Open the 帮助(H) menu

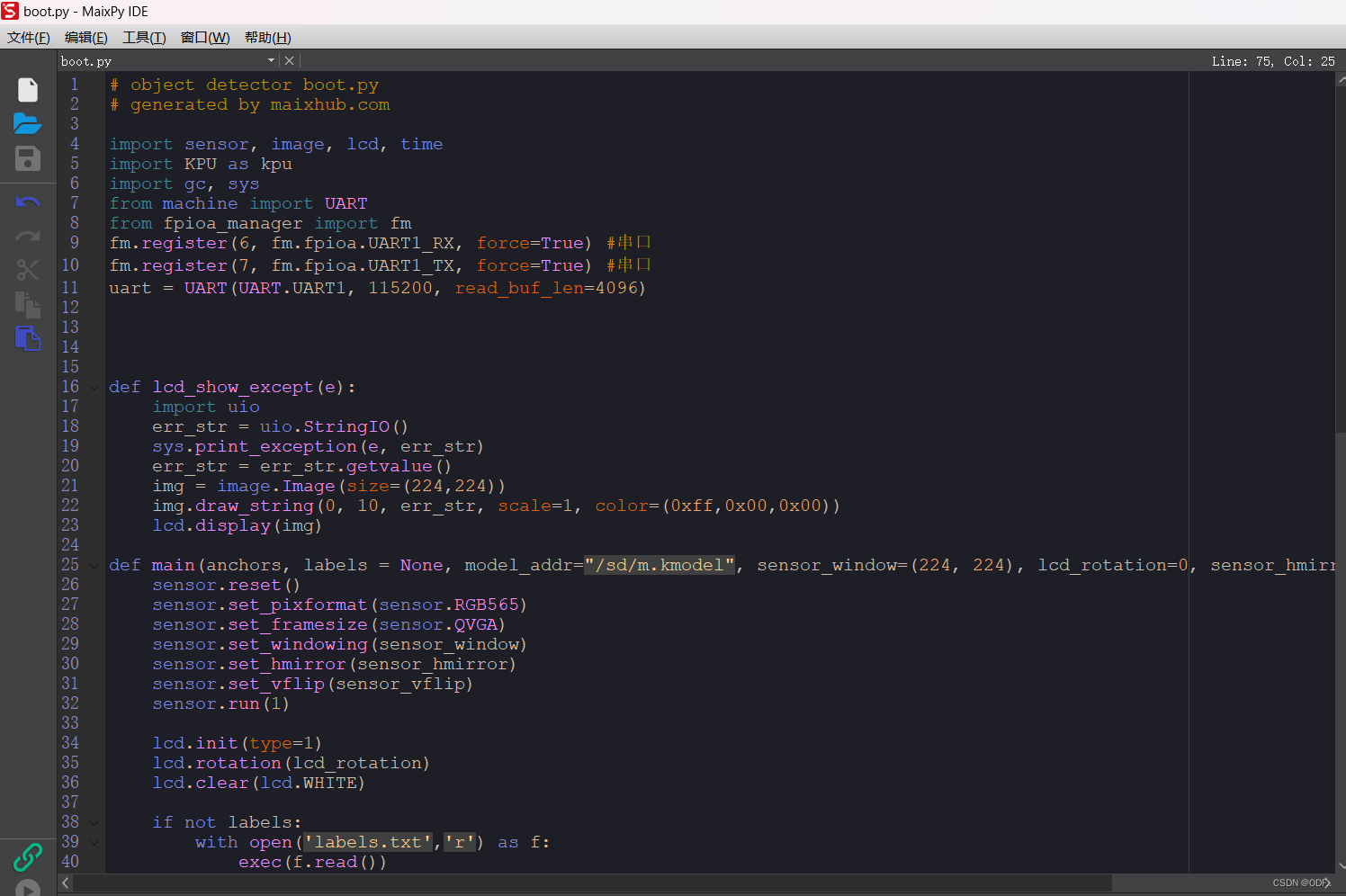268,37
